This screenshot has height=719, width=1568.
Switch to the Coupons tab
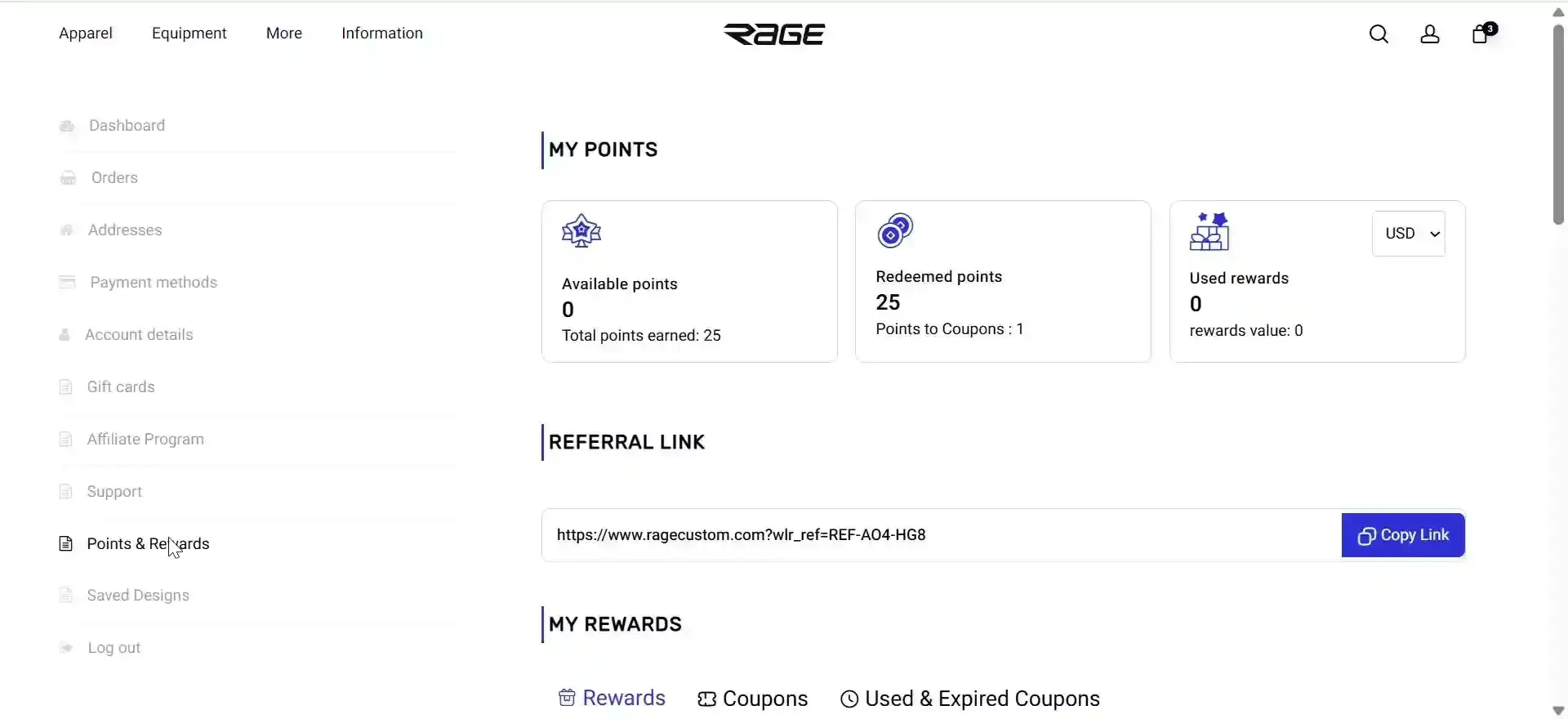(x=753, y=699)
